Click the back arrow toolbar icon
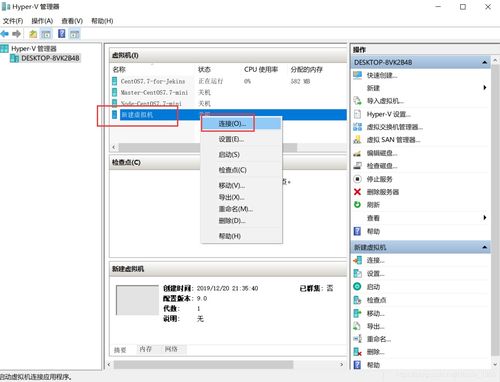 pos(5,34)
